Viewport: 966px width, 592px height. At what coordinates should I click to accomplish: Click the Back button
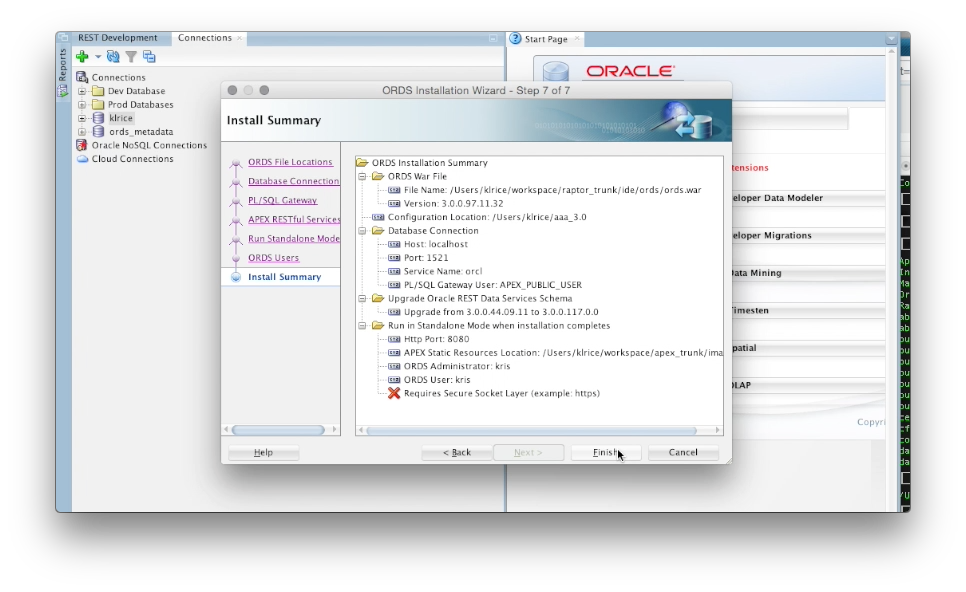(x=457, y=453)
